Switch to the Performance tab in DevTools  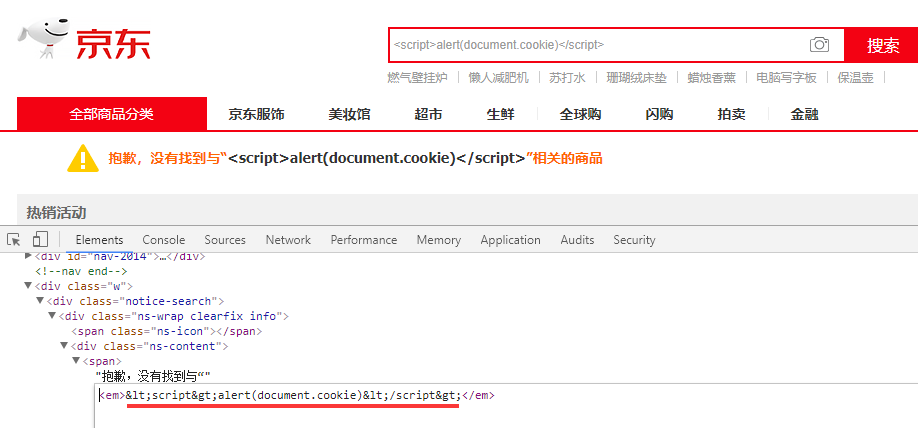(364, 239)
